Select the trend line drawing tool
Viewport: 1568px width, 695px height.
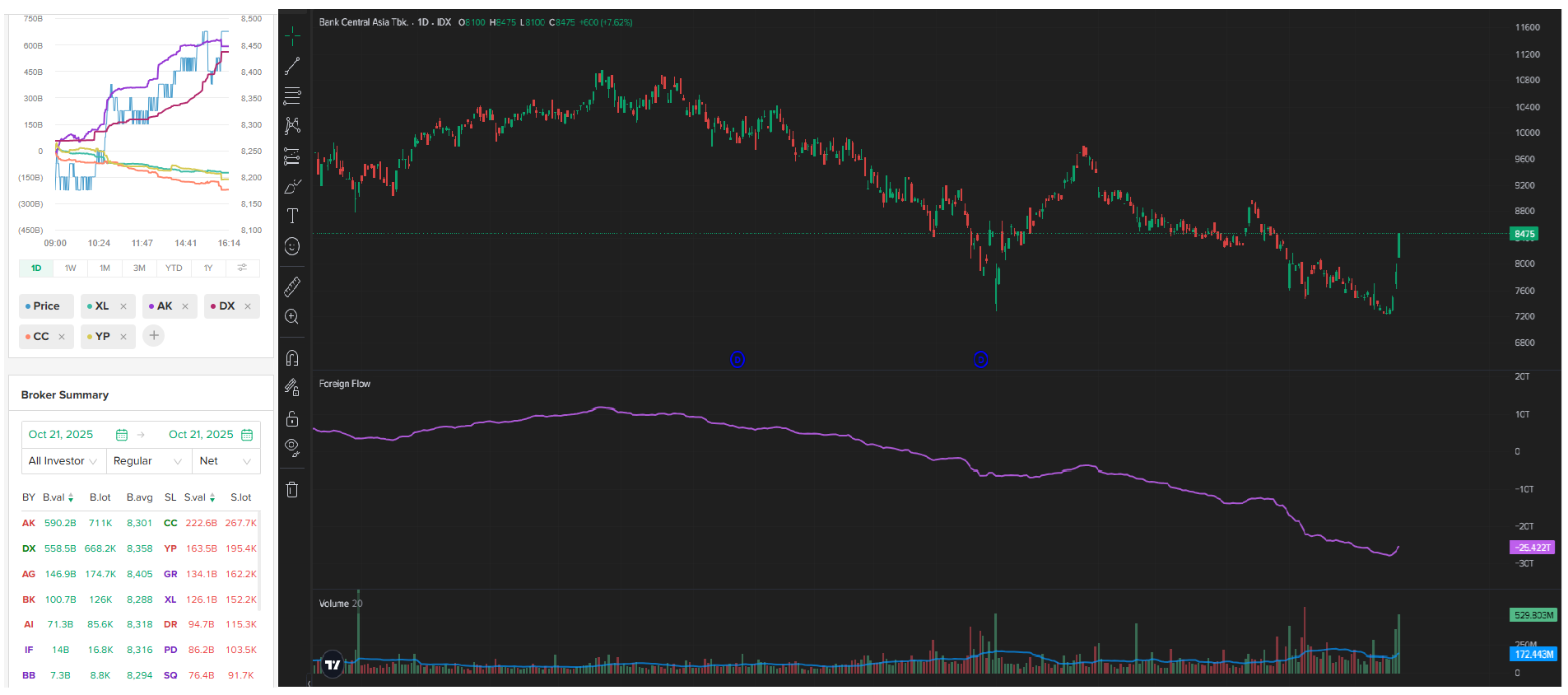pos(292,66)
